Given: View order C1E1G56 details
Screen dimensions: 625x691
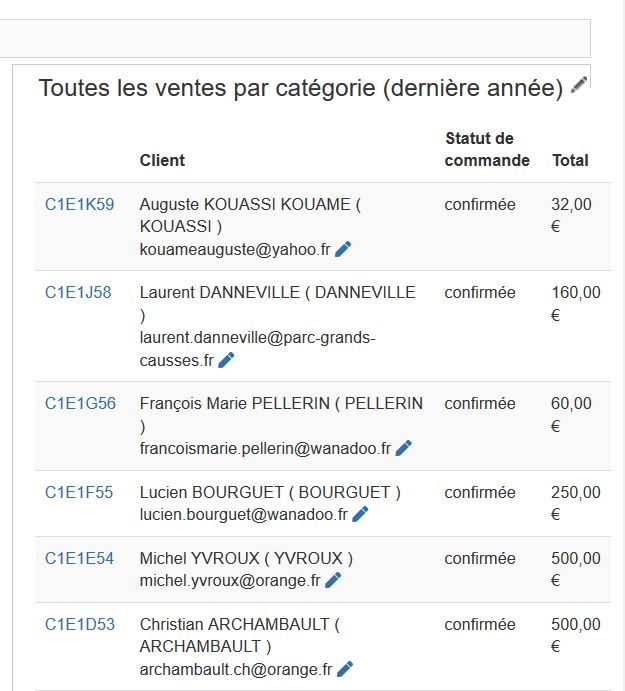Looking at the screenshot, I should [80, 404].
